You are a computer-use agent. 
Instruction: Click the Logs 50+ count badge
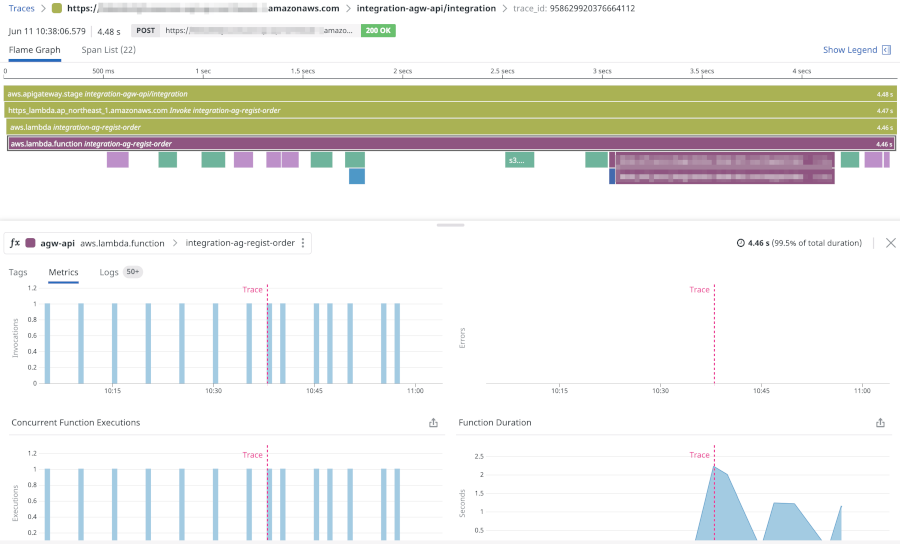133,272
